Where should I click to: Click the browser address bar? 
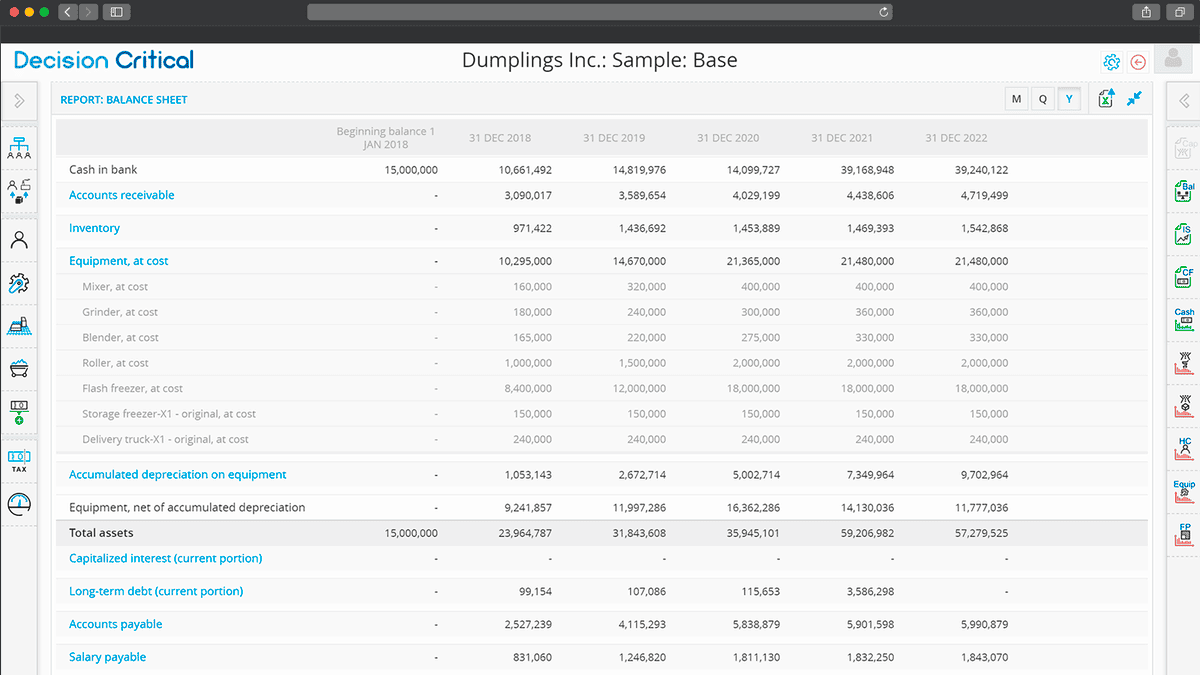coord(600,11)
